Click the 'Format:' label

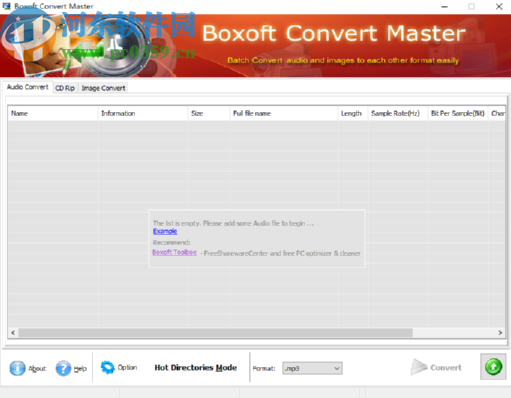point(264,369)
